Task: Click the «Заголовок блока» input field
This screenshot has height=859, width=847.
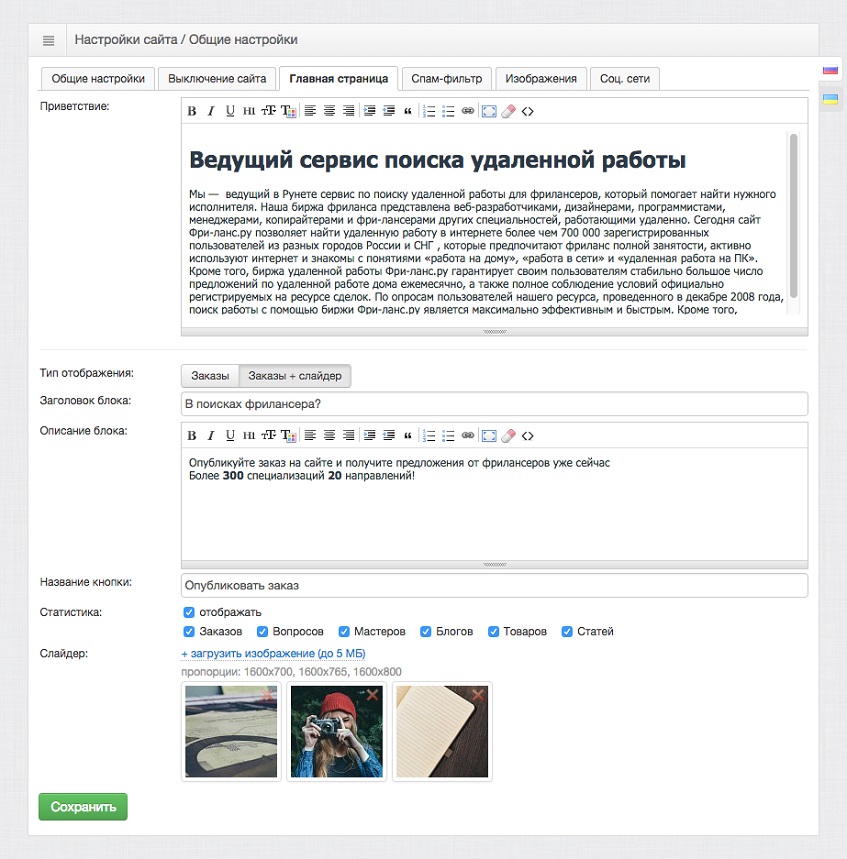Action: (494, 404)
